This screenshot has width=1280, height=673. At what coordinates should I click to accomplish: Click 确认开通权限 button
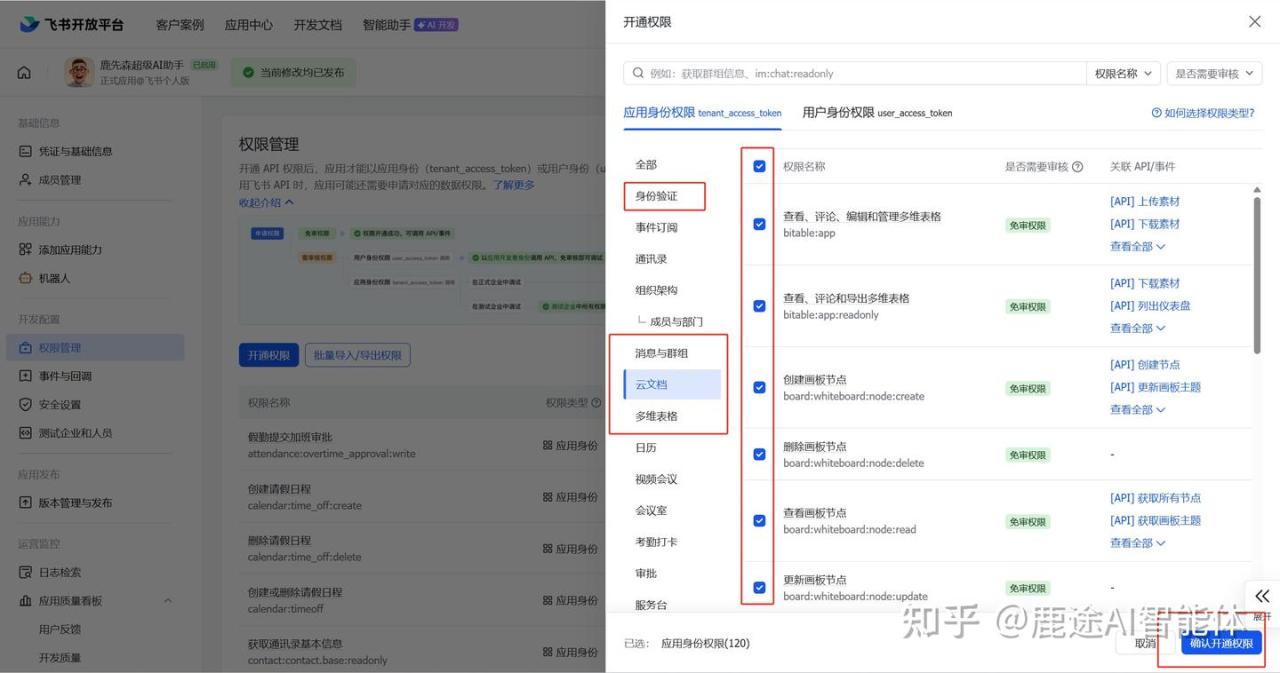1221,643
